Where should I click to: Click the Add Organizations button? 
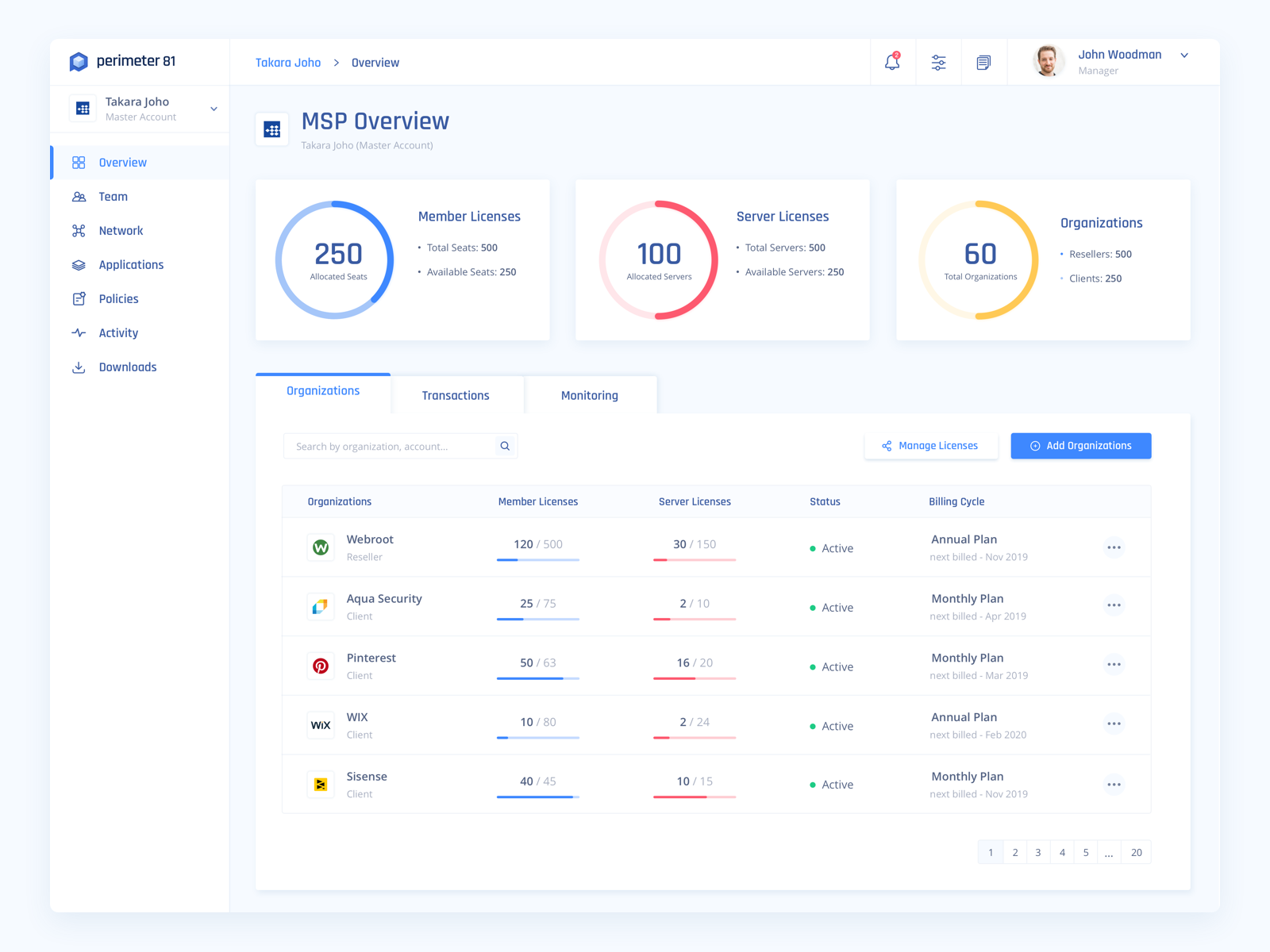[1080, 446]
